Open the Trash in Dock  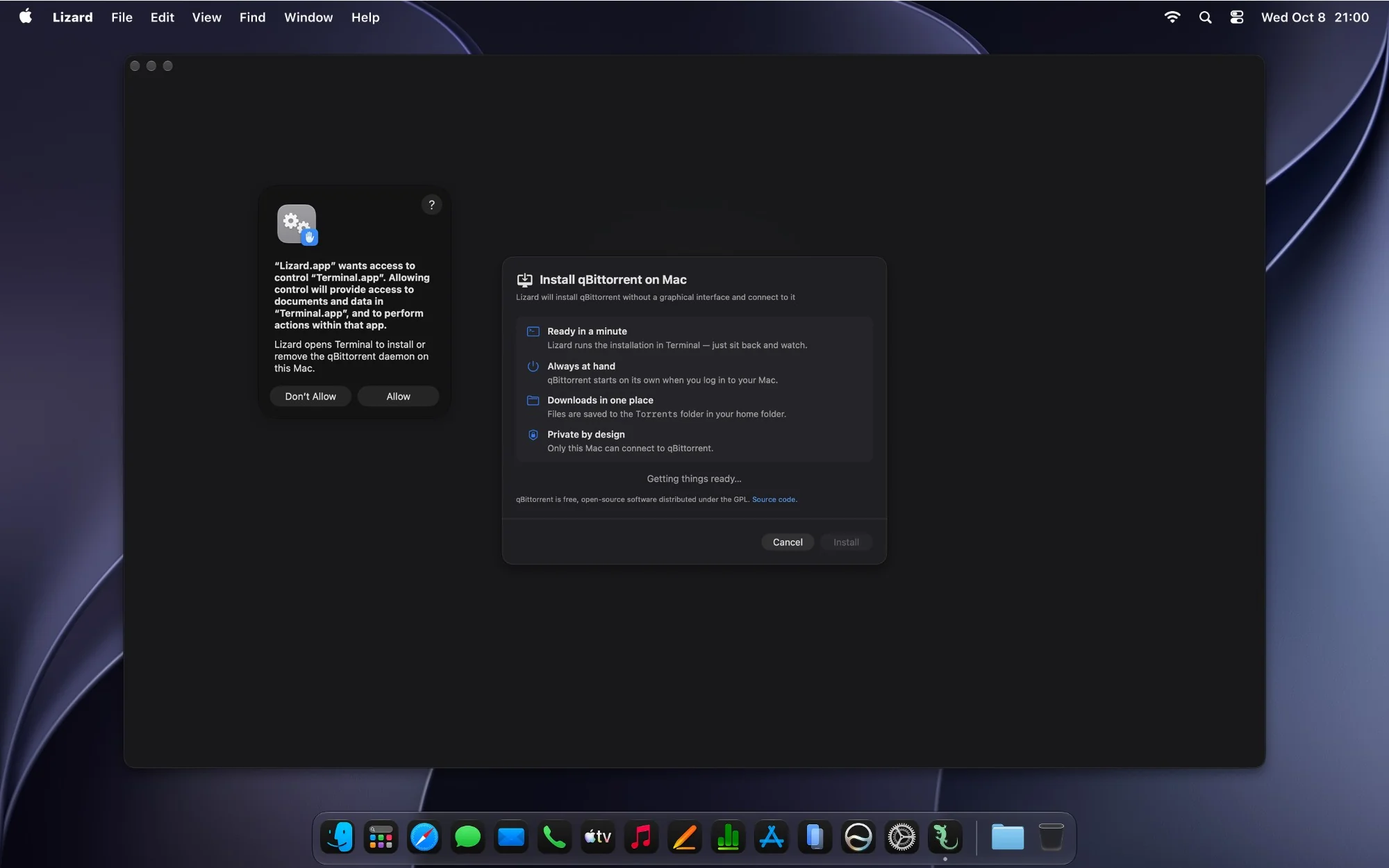click(x=1051, y=837)
